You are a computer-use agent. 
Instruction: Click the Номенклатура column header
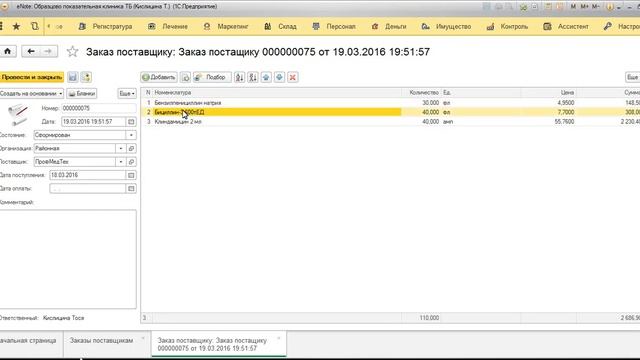click(x=277, y=93)
